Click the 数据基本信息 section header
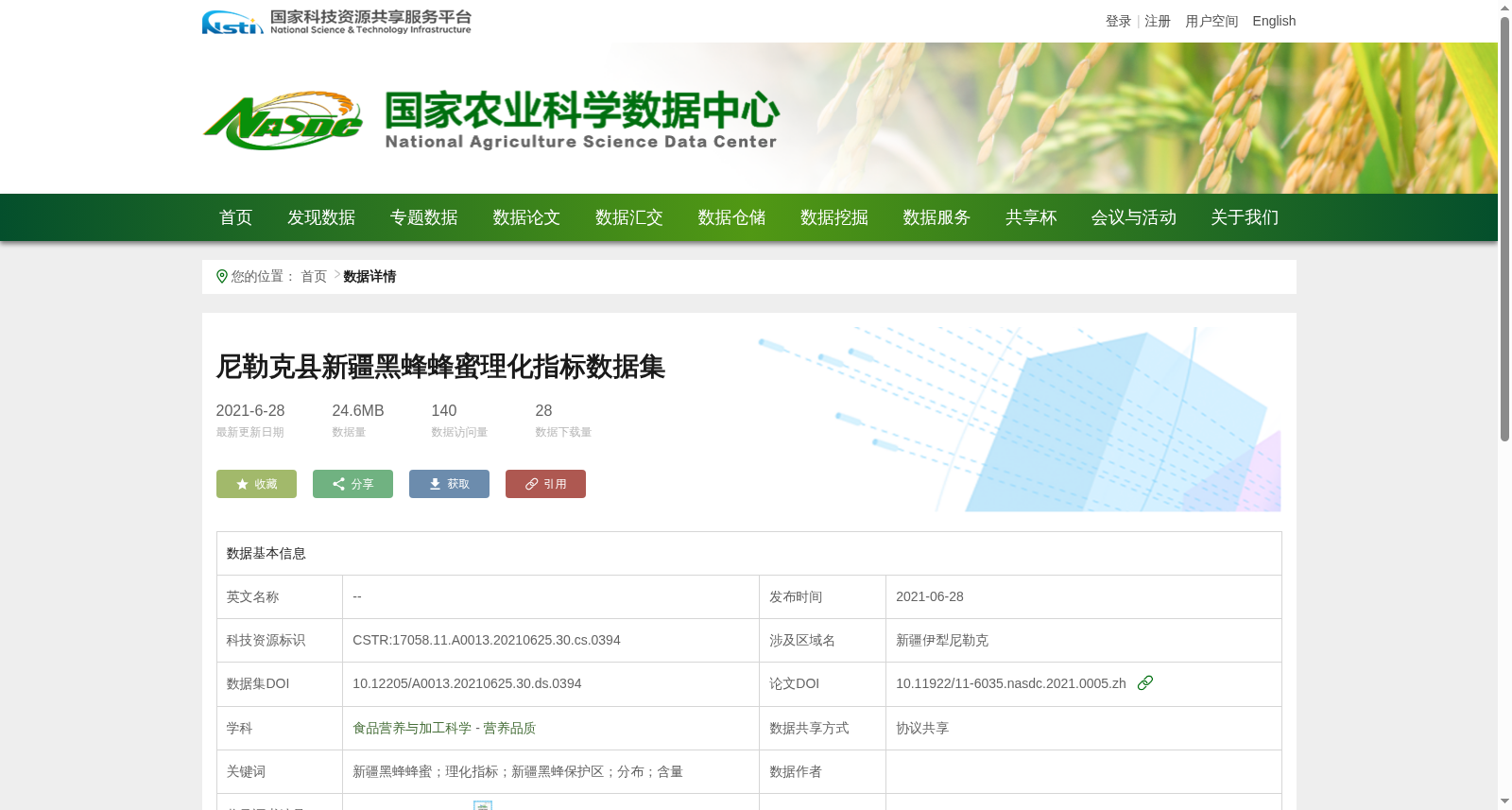Image resolution: width=1512 pixels, height=810 pixels. (266, 553)
